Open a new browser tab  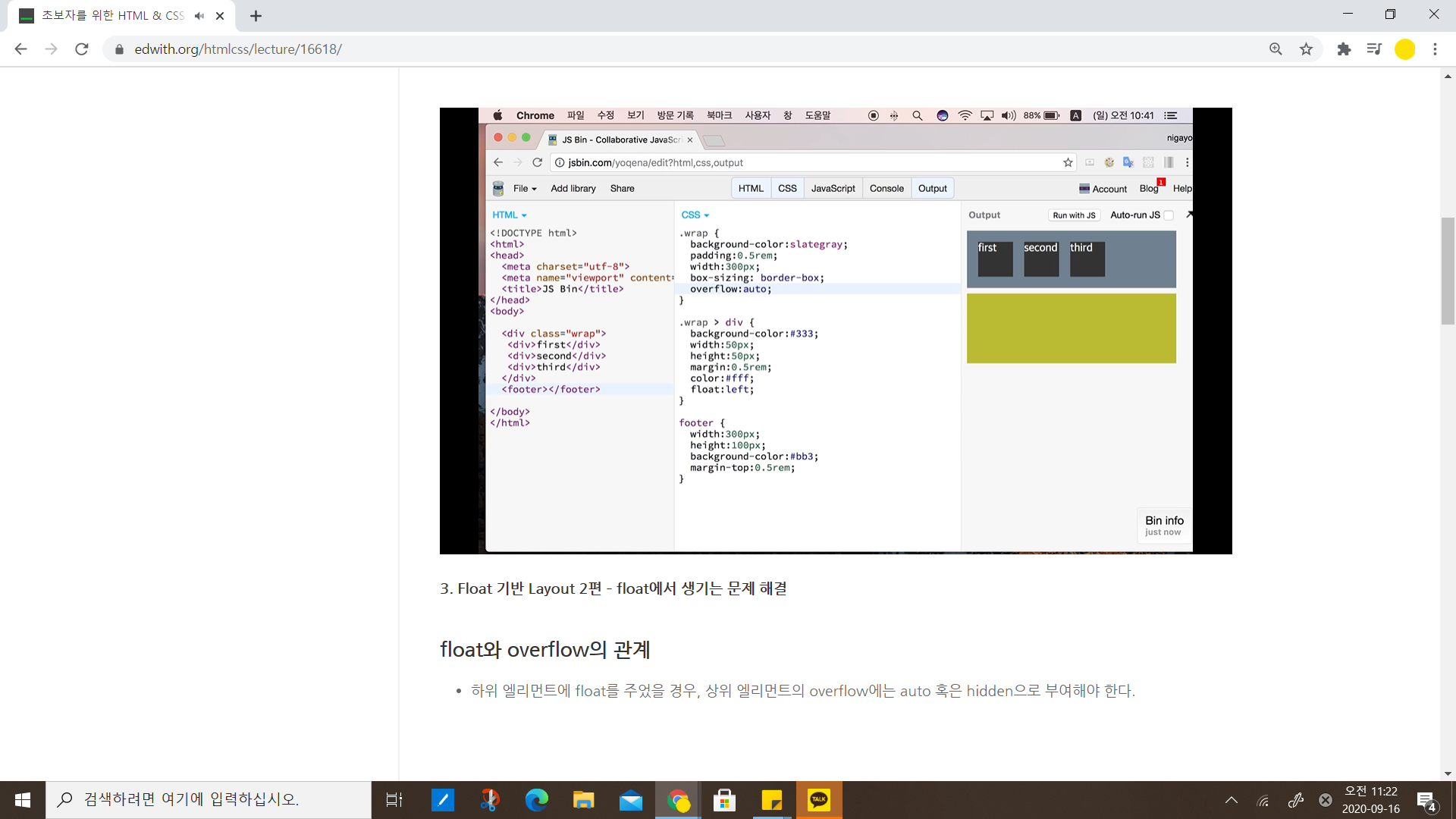click(256, 16)
